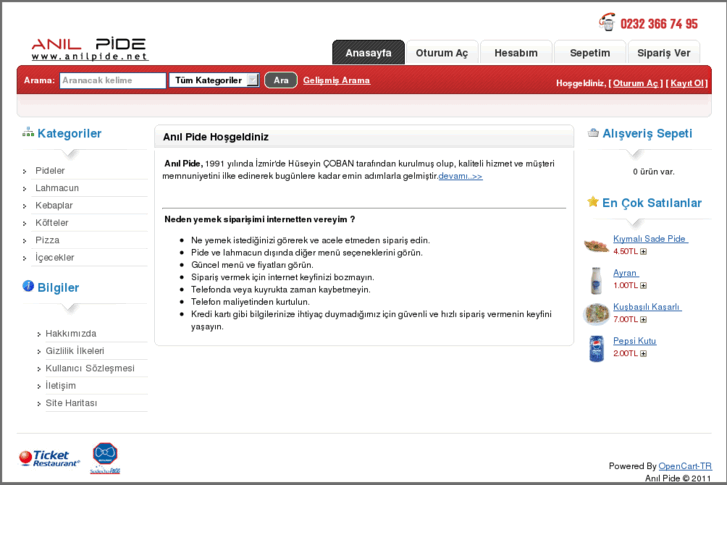This screenshot has width=727, height=545.
Task: Click the Sodexho Pass logo
Action: [105, 458]
